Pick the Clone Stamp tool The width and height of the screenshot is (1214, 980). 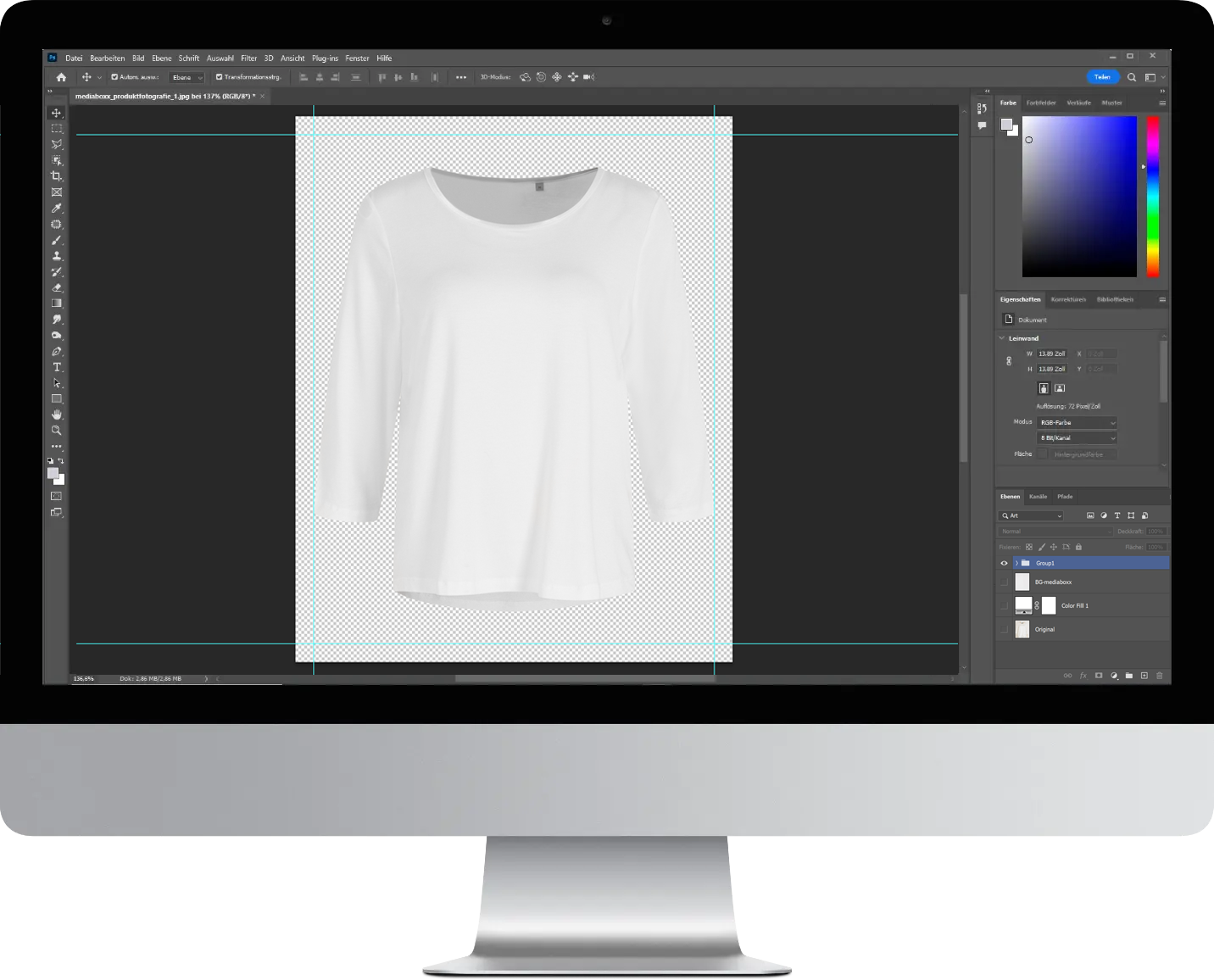57,256
